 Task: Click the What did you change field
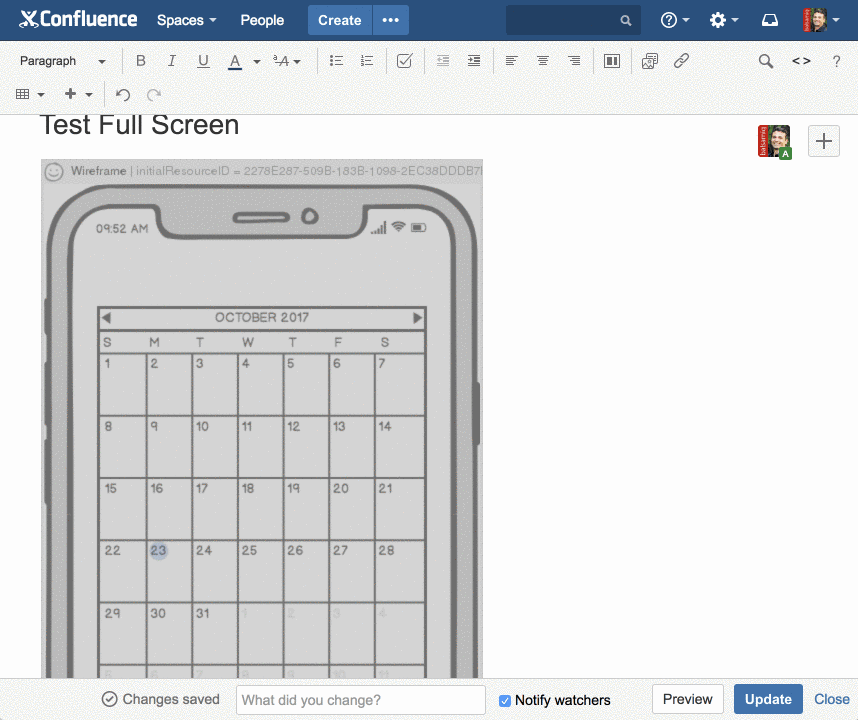(x=361, y=700)
